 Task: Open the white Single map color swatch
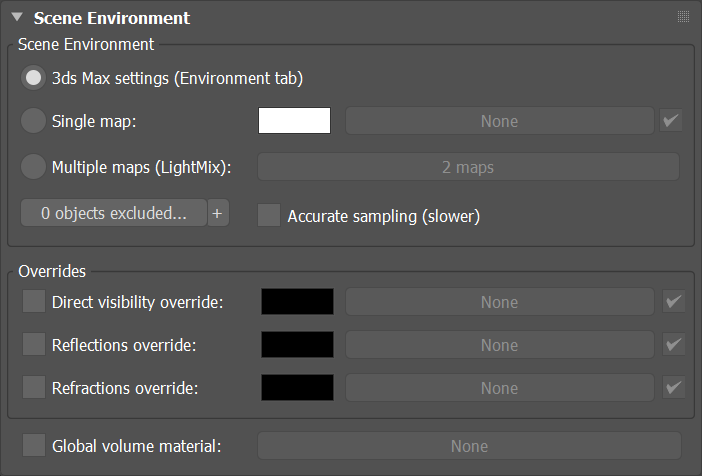[294, 120]
